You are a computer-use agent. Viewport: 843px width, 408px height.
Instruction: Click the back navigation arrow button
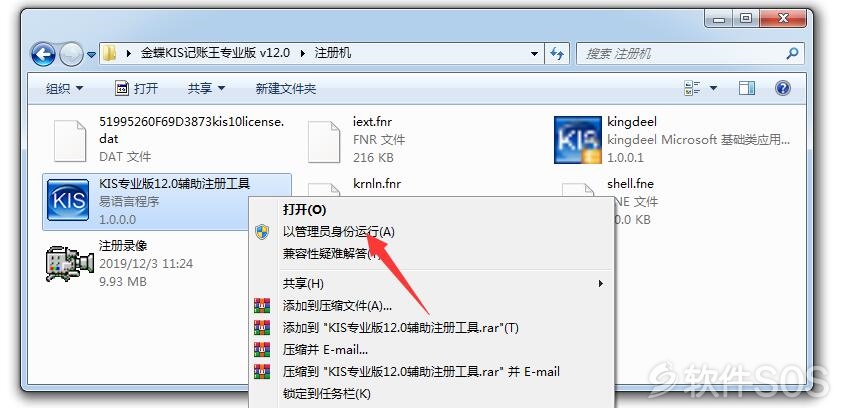(x=44, y=54)
